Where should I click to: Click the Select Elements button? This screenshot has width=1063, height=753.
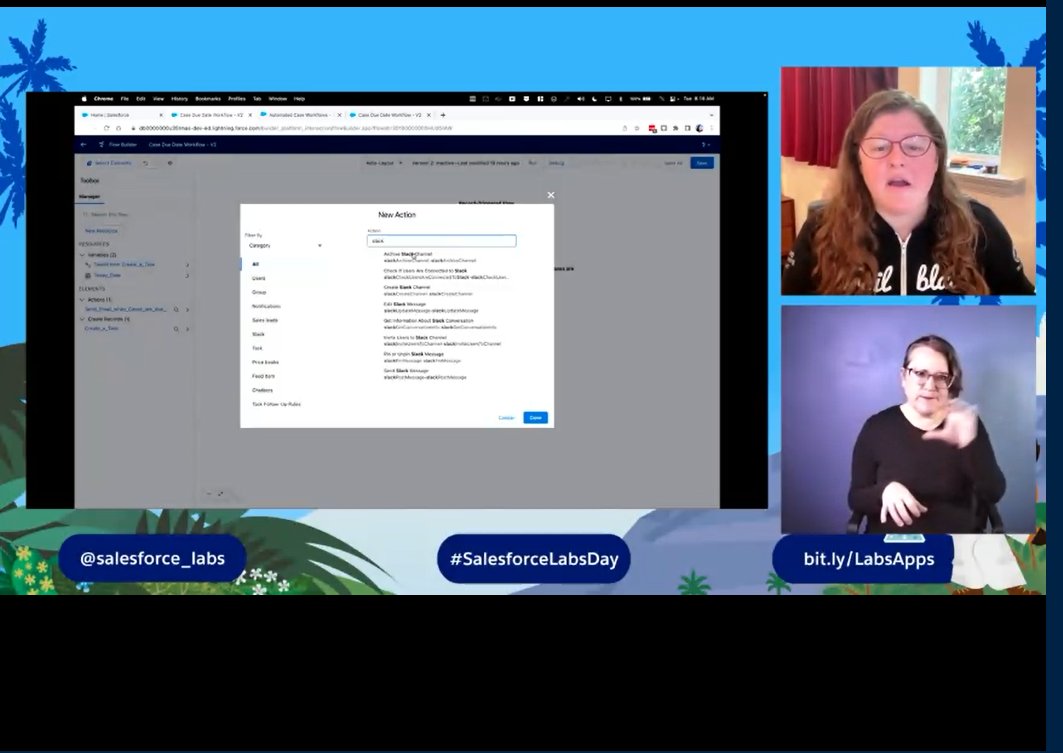click(x=108, y=163)
